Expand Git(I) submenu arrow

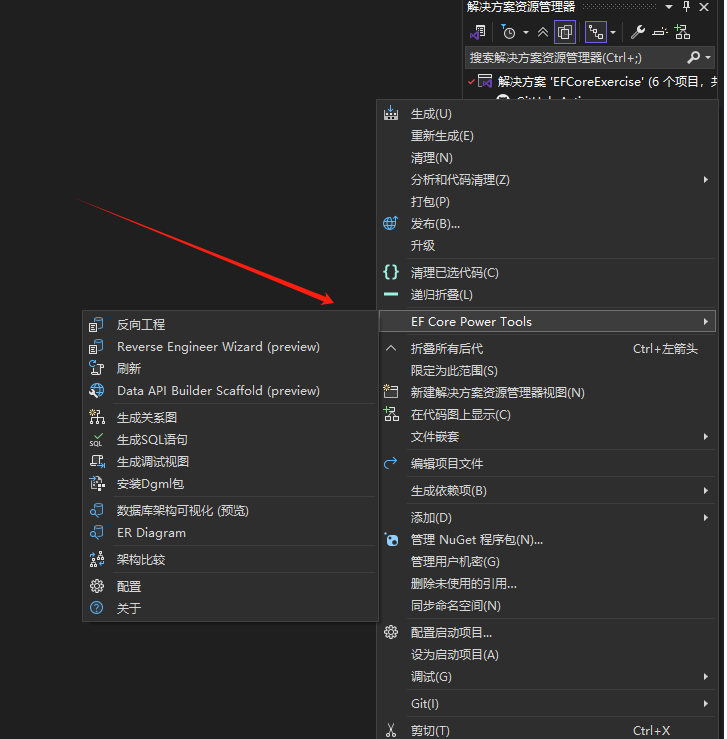point(705,704)
